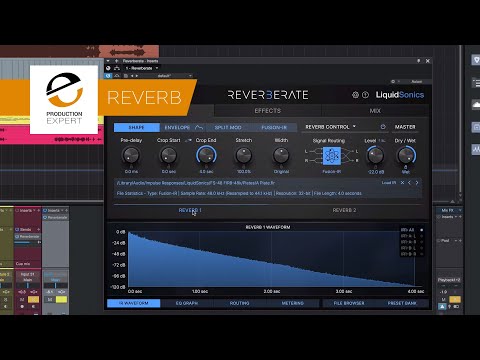The width and height of the screenshot is (480, 360).
Task: Solo the grey Reverberate channel
Action: click(61, 299)
